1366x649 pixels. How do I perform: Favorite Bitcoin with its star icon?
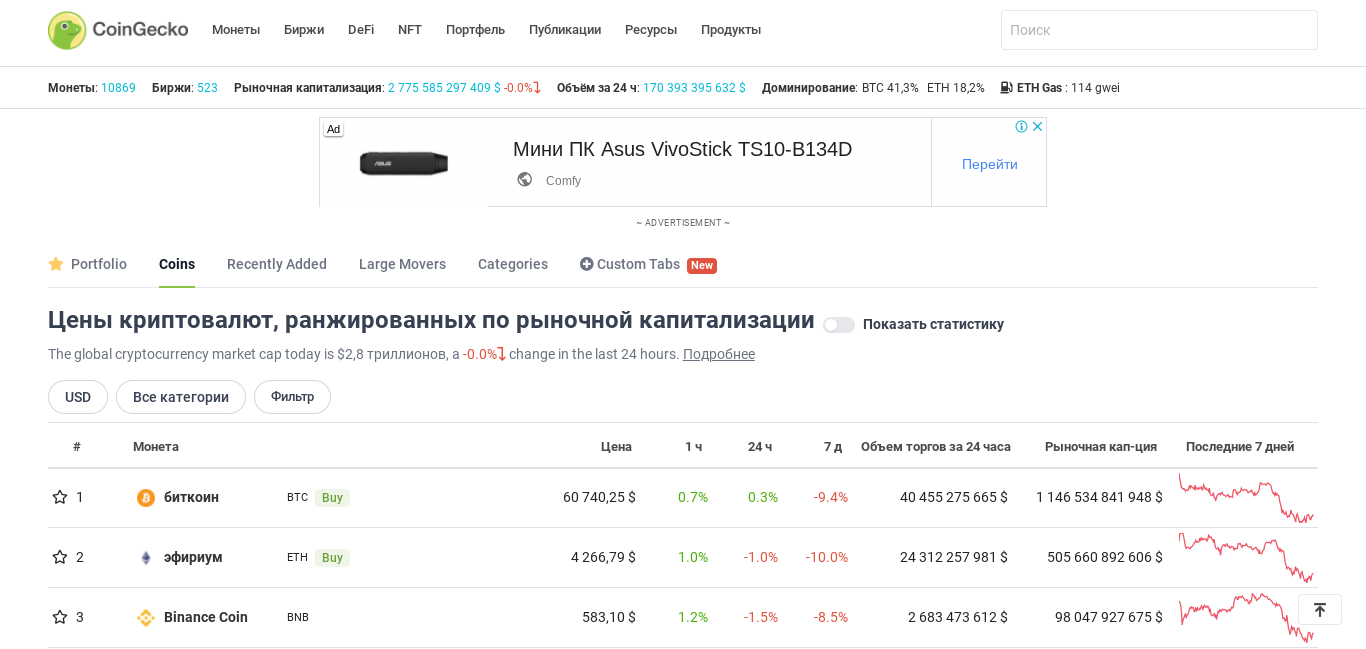point(60,497)
